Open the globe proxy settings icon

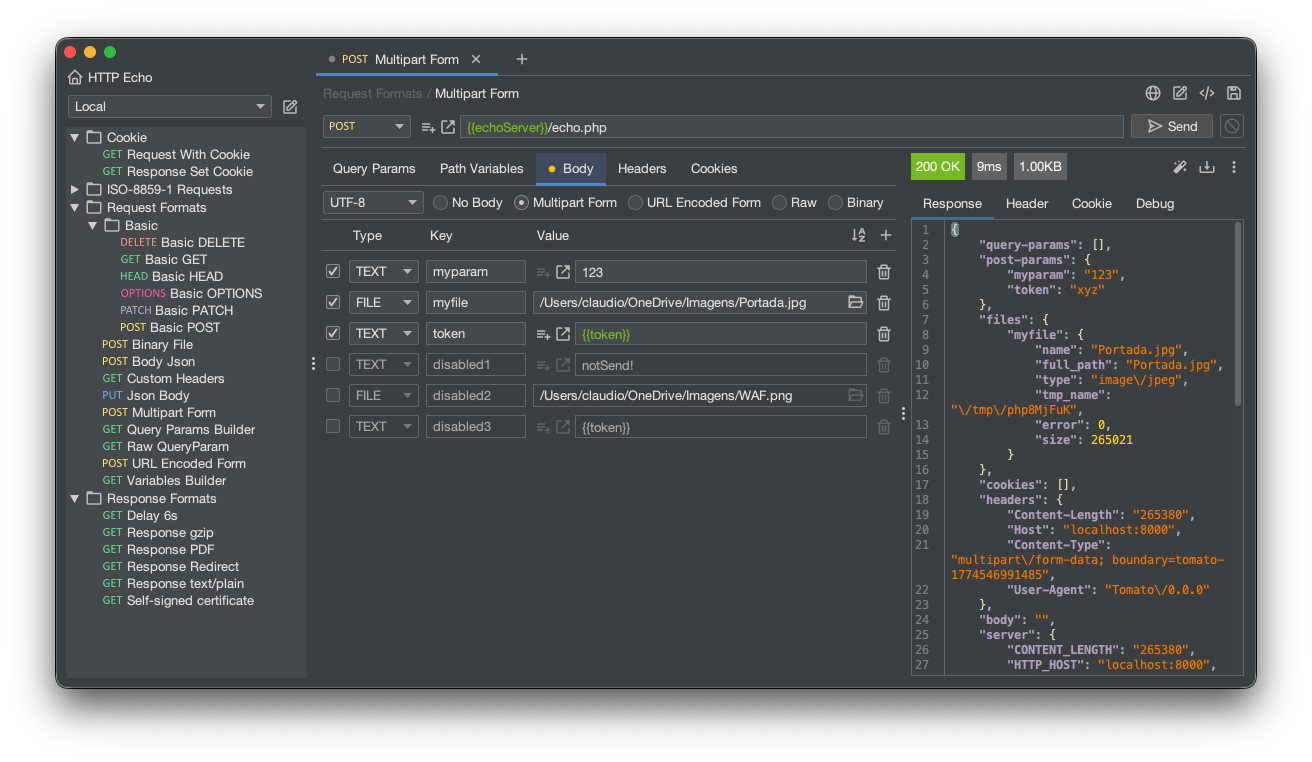point(1153,93)
